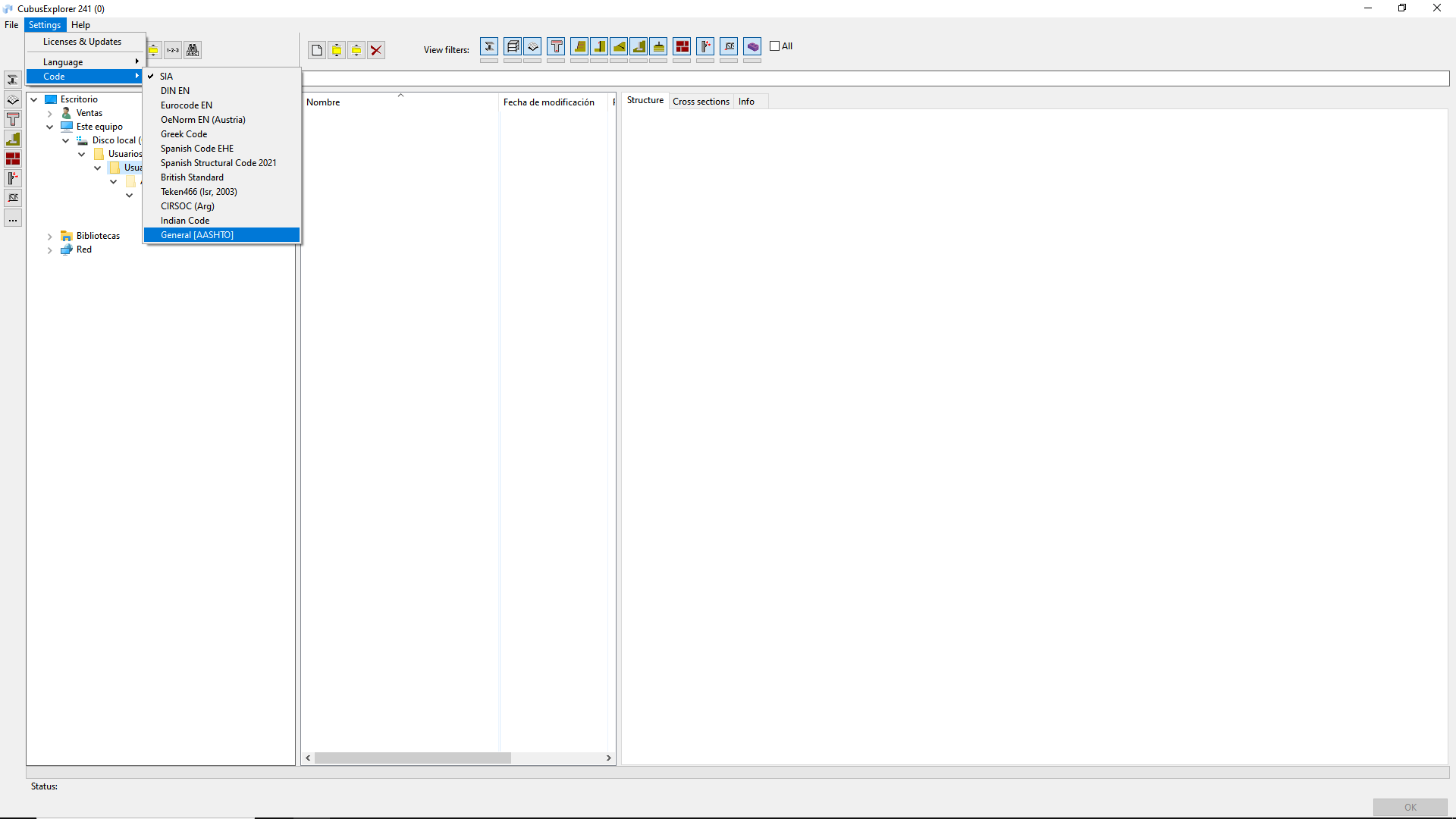Choose Eurocode EN as design code
Screen dimensions: 1456x819
[x=187, y=105]
